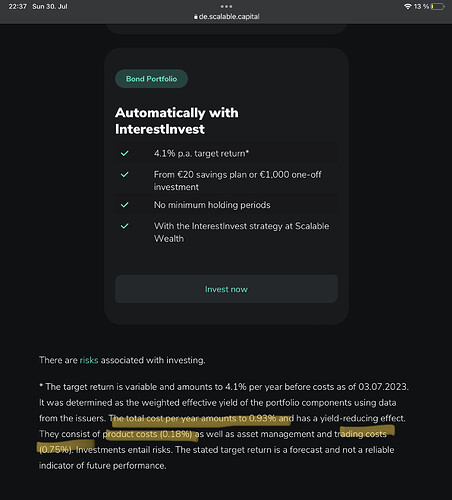Click highlighted (0.75%) trading costs text
This screenshot has height=500, width=452.
point(55,450)
